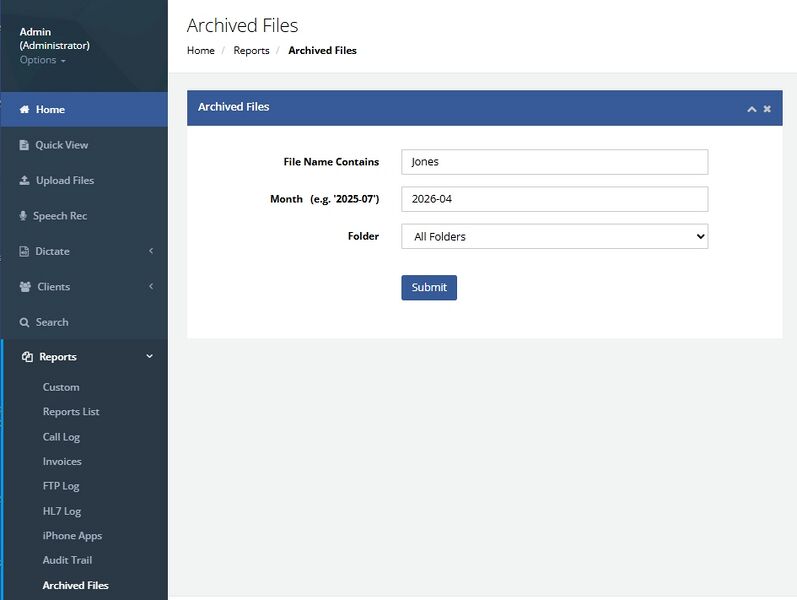Expand the Clients submenu arrow
The height and width of the screenshot is (600, 797).
(x=151, y=286)
